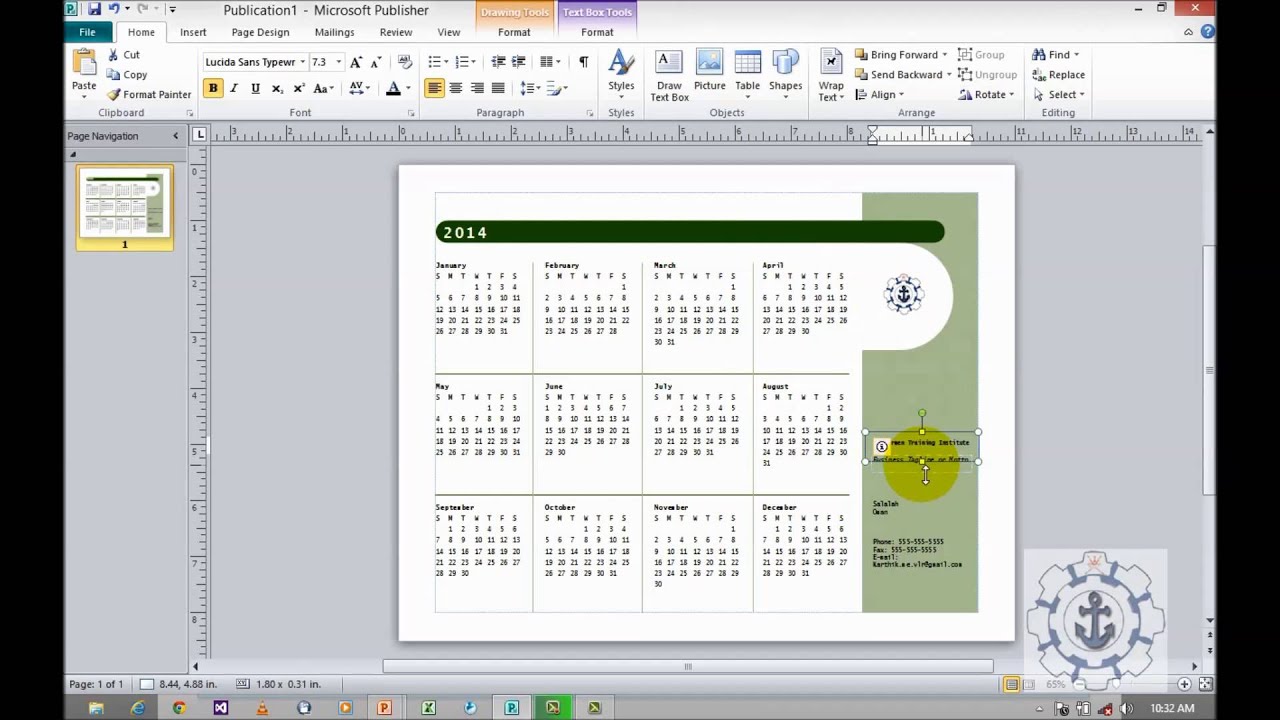The width and height of the screenshot is (1280, 720).
Task: Open the Font dialog launcher
Action: coord(411,113)
